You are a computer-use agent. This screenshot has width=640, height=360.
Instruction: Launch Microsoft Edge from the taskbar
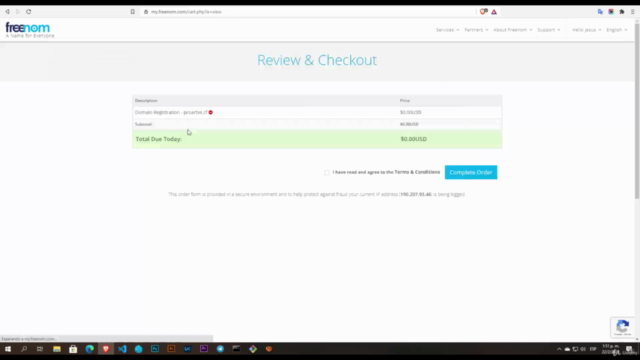(x=89, y=349)
